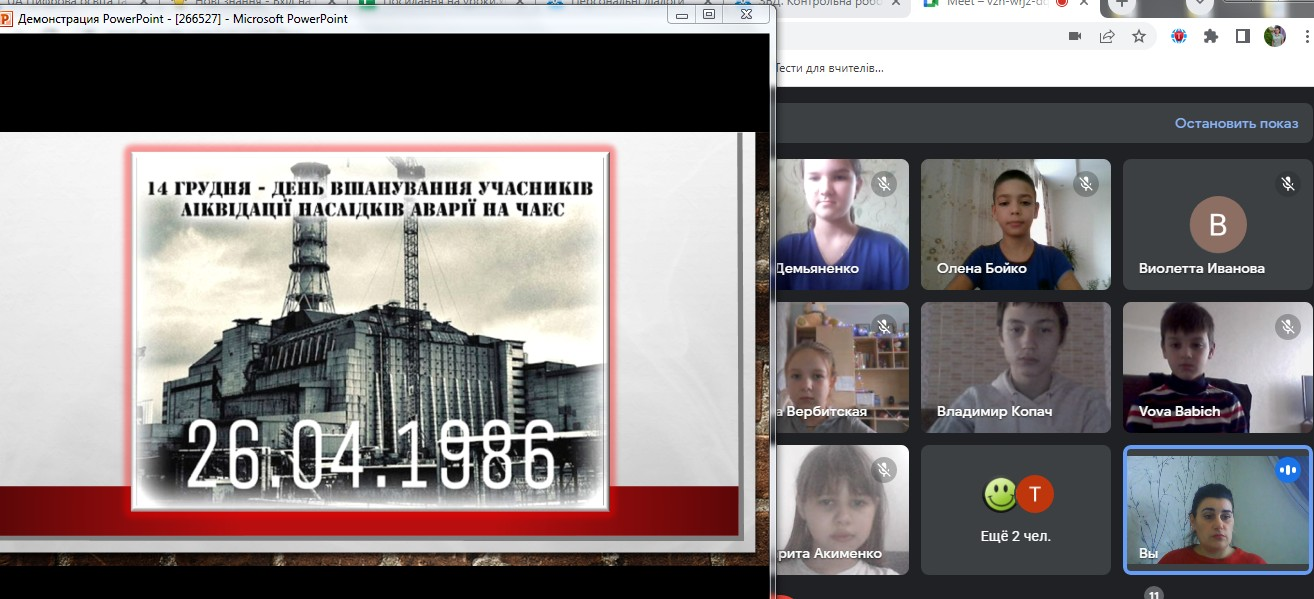Click the "Виолетта Иванова" name label
1314x599 pixels.
pyautogui.click(x=1202, y=268)
